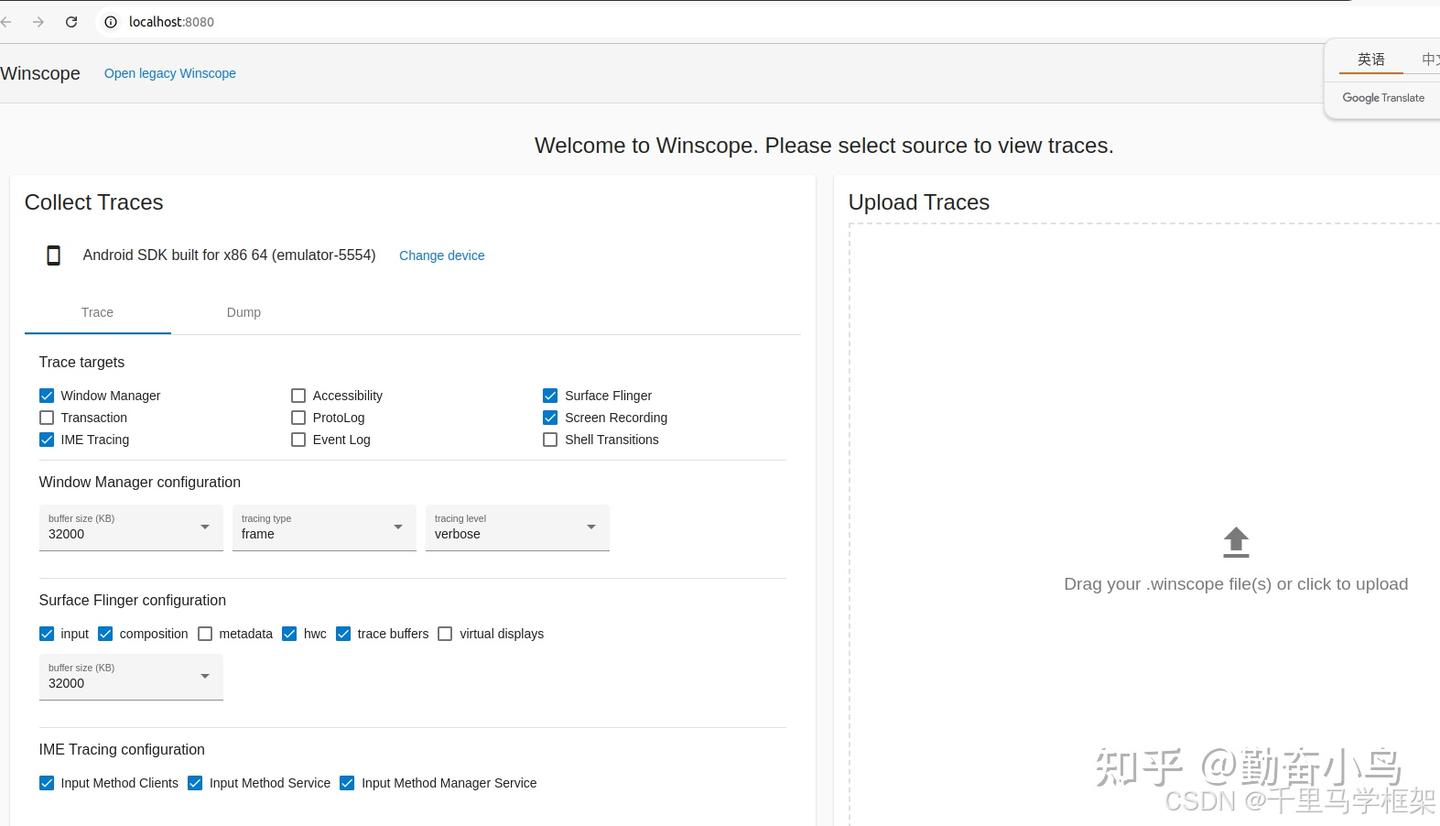This screenshot has width=1440, height=826.
Task: Select the 英语 tab in Google Translate popup
Action: 1371,60
